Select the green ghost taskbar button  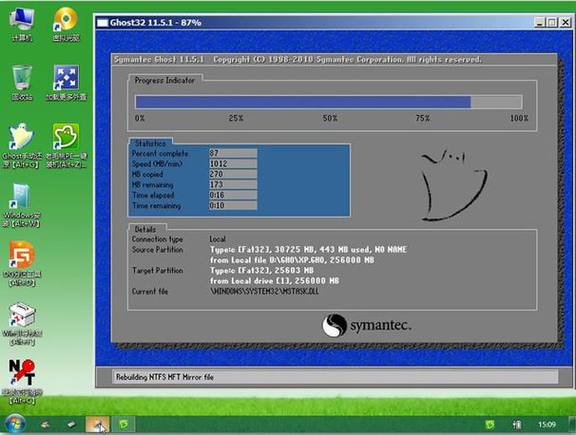(123, 425)
